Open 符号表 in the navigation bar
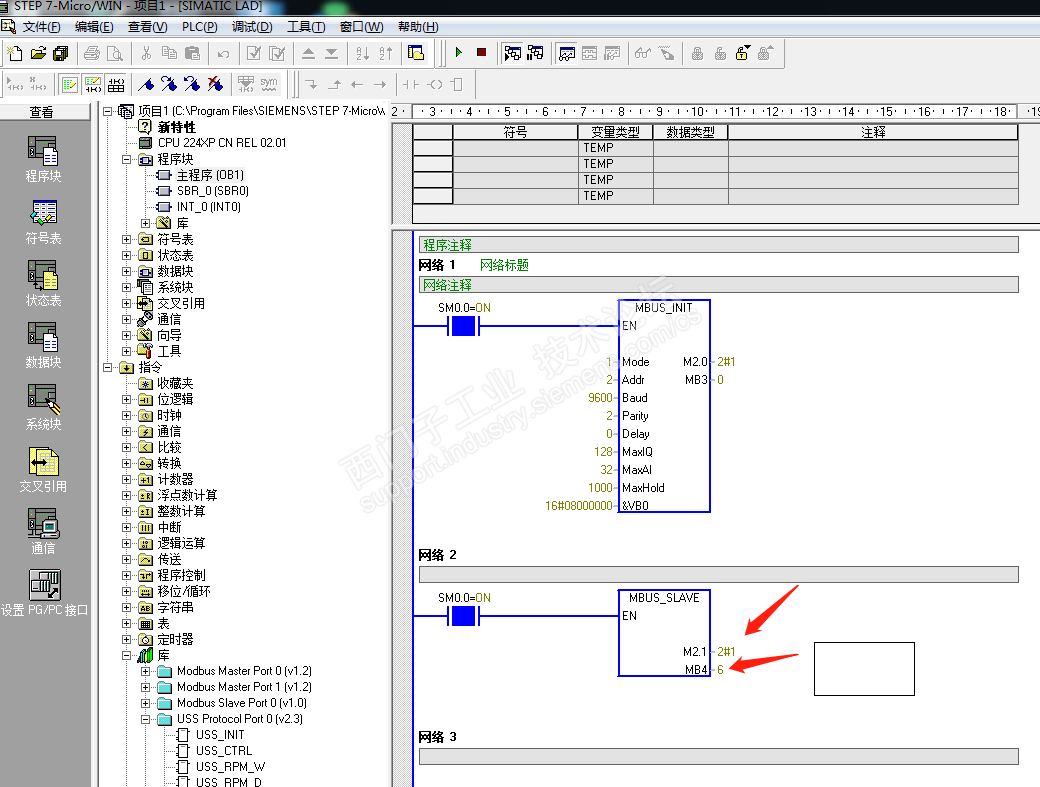1040x787 pixels. coord(43,221)
